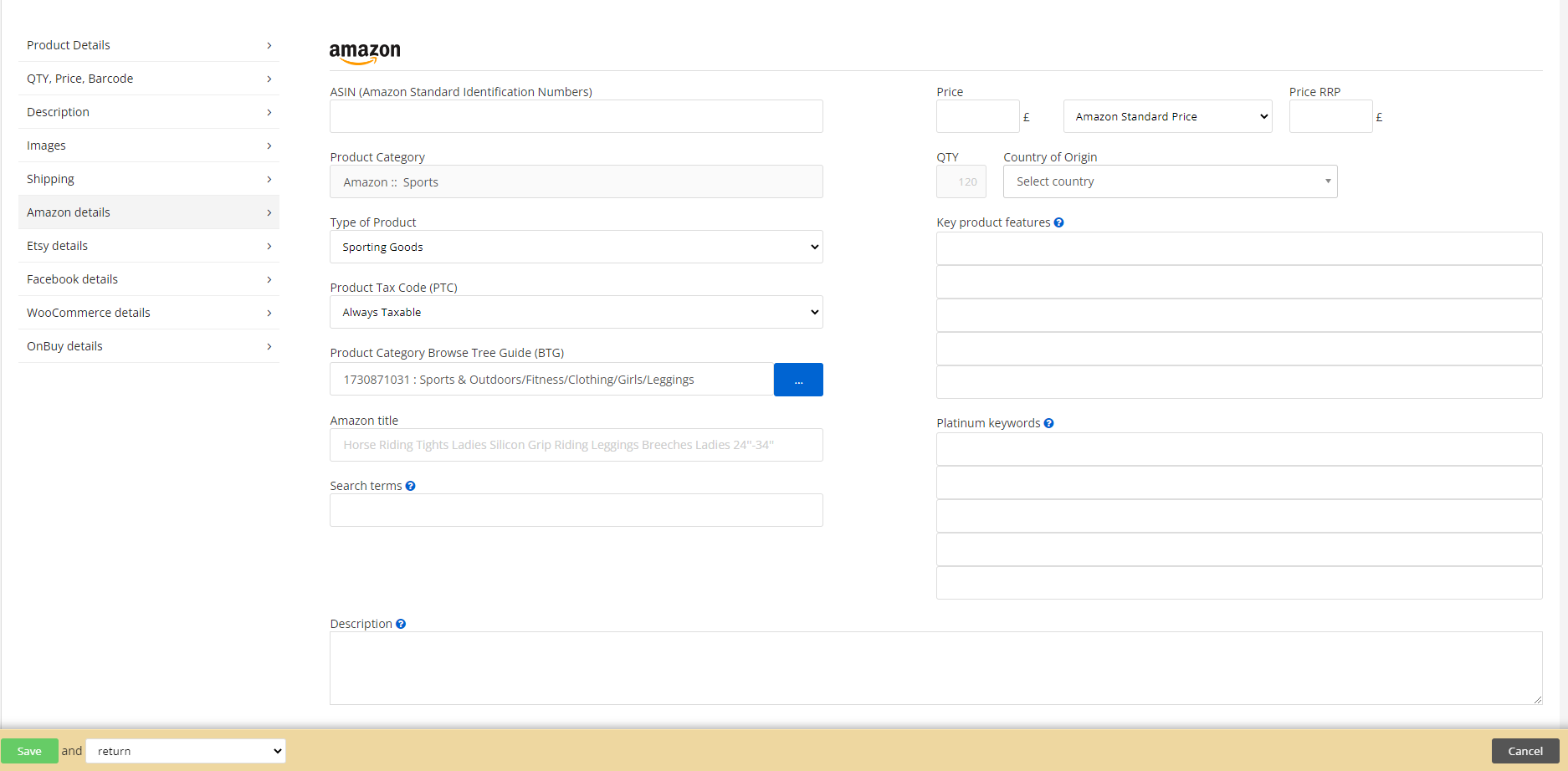The width and height of the screenshot is (1568, 771).
Task: Click fourth Platinum keywords field
Action: (x=1239, y=549)
